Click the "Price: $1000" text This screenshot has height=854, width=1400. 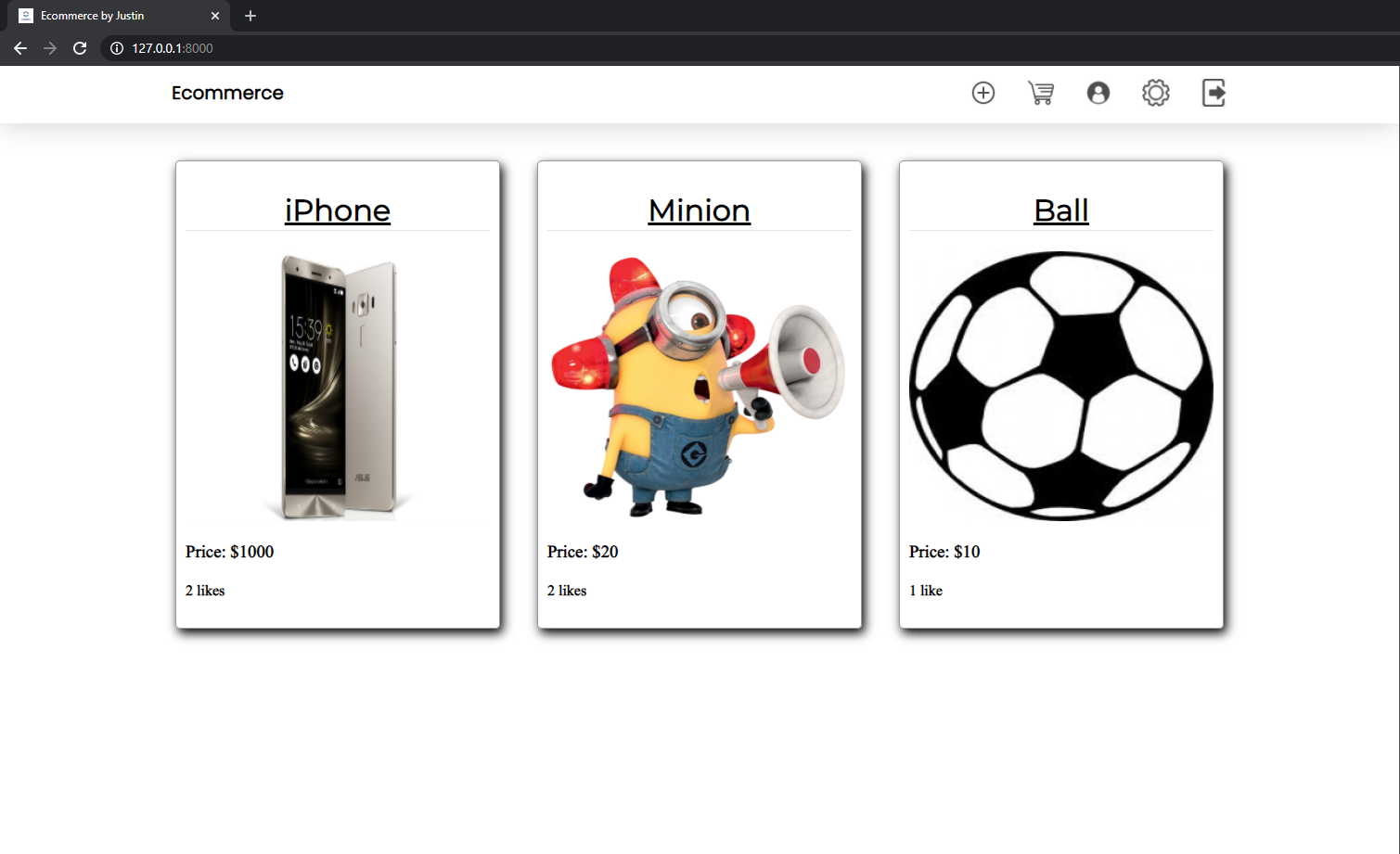(230, 552)
